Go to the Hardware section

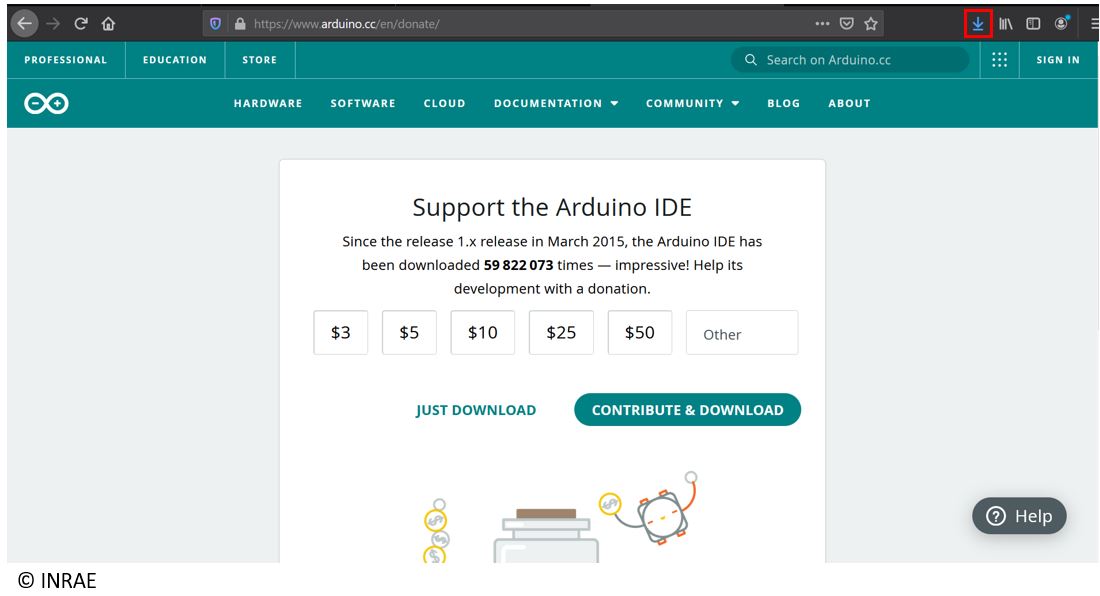pyautogui.click(x=268, y=103)
